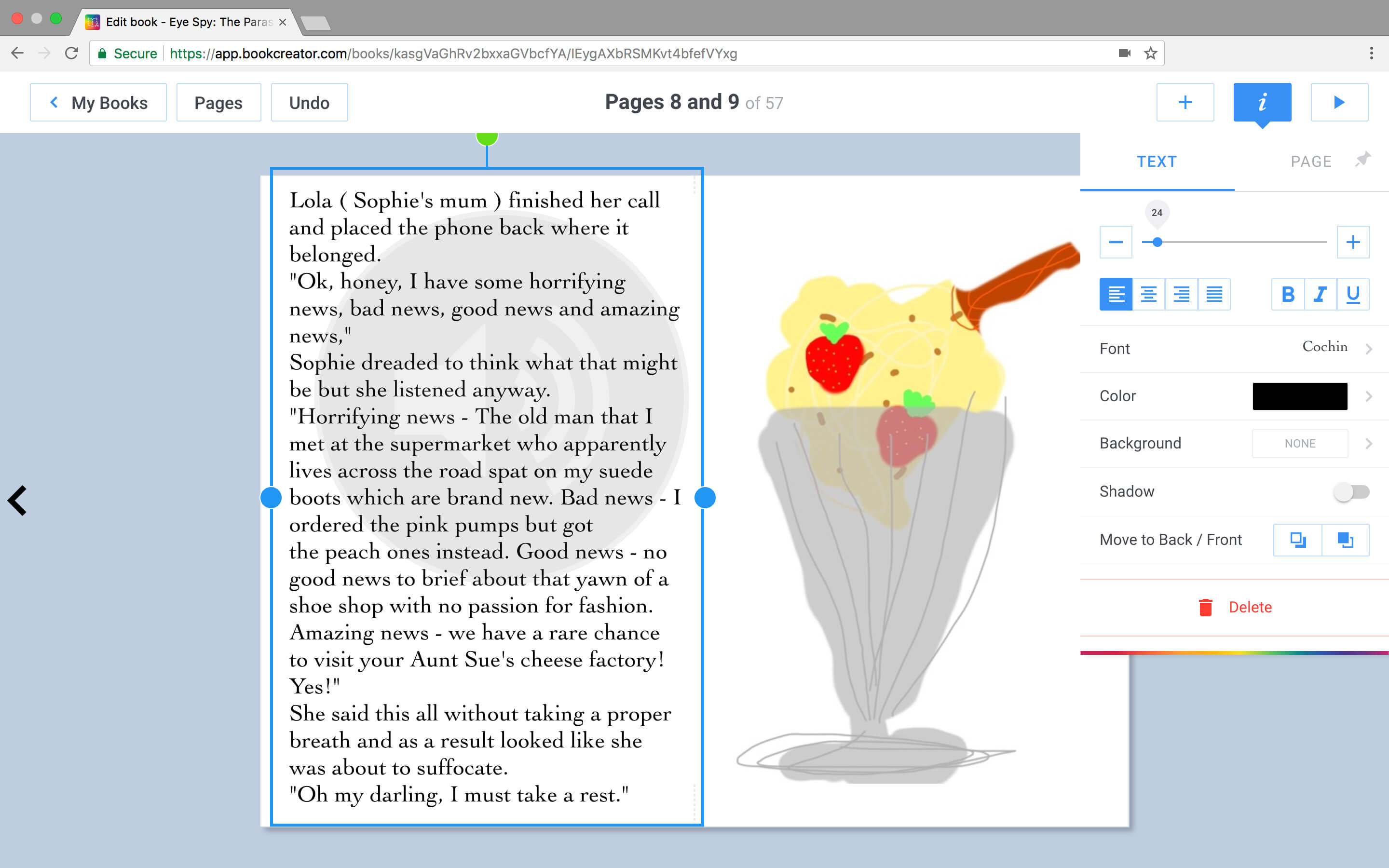Image resolution: width=1389 pixels, height=868 pixels.
Task: Toggle bold formatting
Action: click(x=1287, y=294)
